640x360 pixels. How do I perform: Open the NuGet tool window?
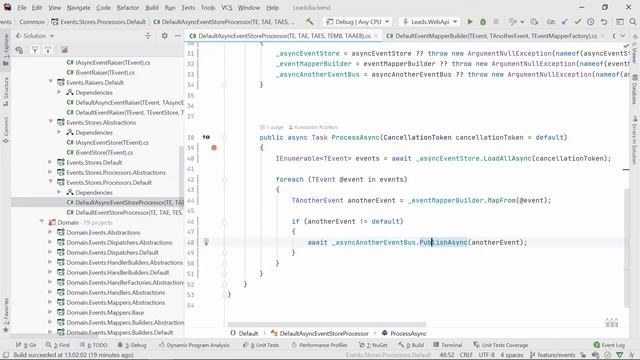[x=373, y=345]
